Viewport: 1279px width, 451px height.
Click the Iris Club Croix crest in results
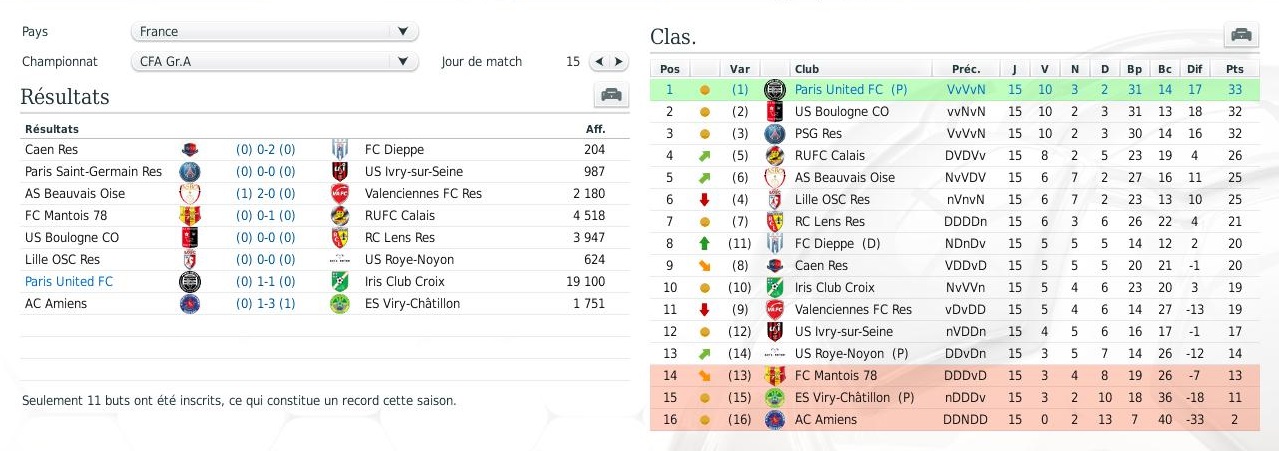[x=340, y=282]
